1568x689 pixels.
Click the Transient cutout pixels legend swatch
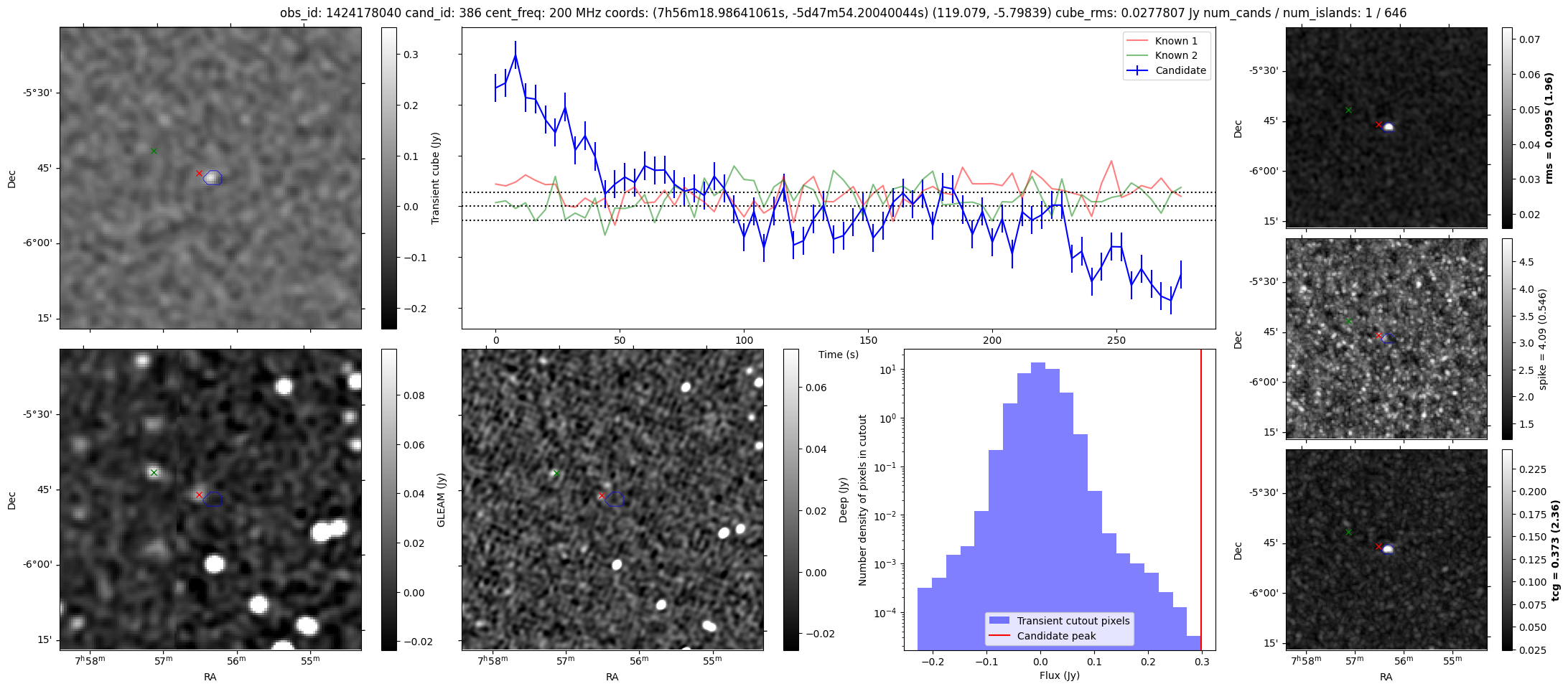(999, 621)
